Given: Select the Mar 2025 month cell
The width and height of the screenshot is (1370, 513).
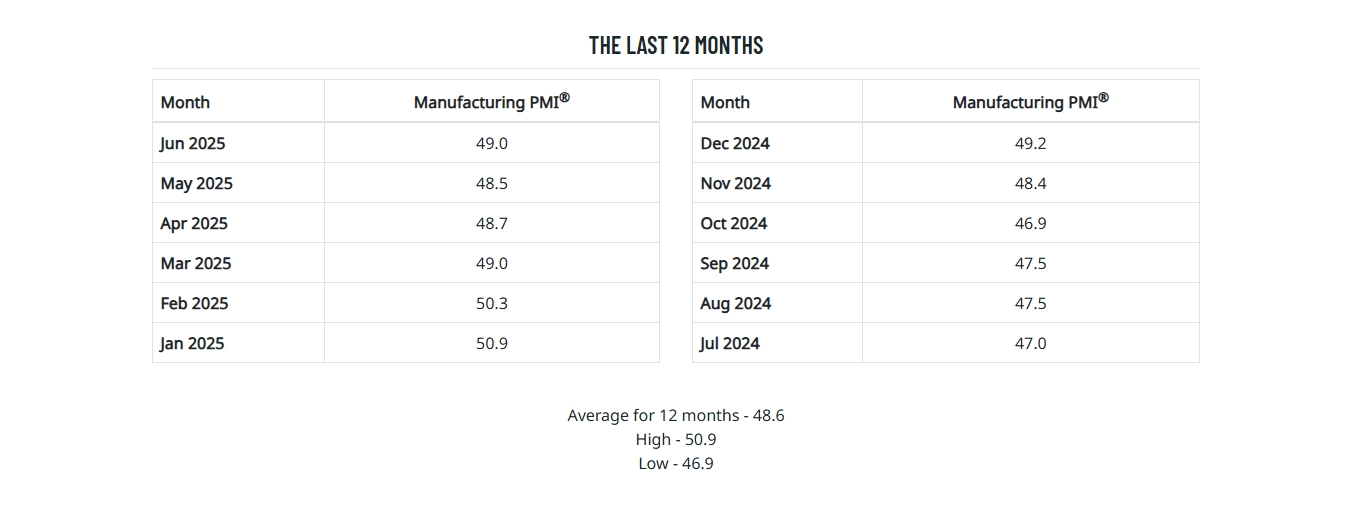Looking at the screenshot, I should click(x=195, y=263).
